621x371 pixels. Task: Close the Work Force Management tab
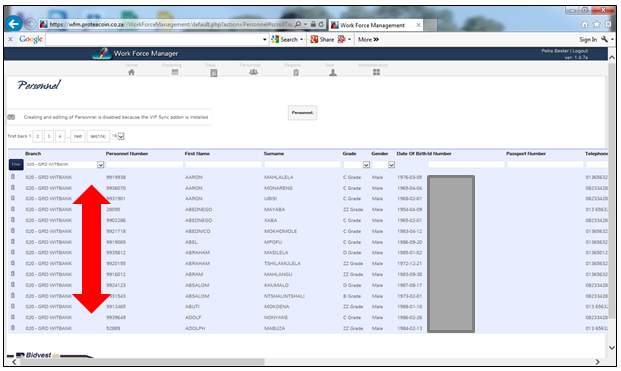(x=418, y=25)
